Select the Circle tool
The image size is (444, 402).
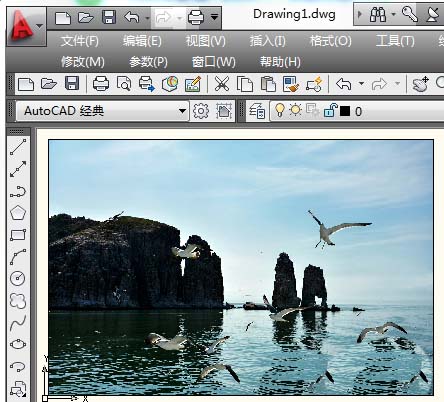tap(18, 279)
